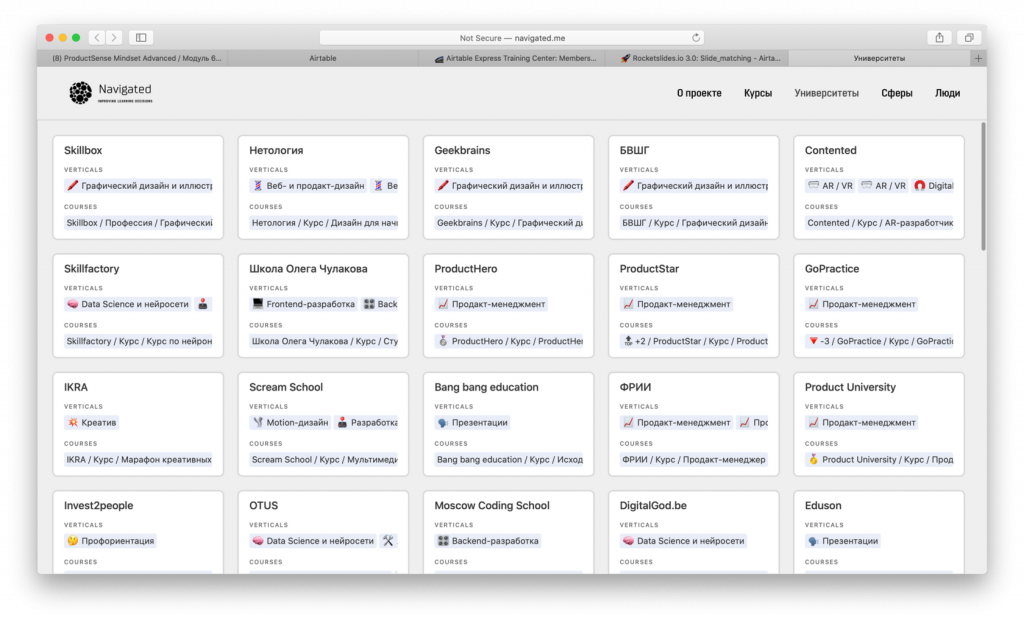Open the ProductStar card title
This screenshot has height=623, width=1024.
pyautogui.click(x=649, y=268)
